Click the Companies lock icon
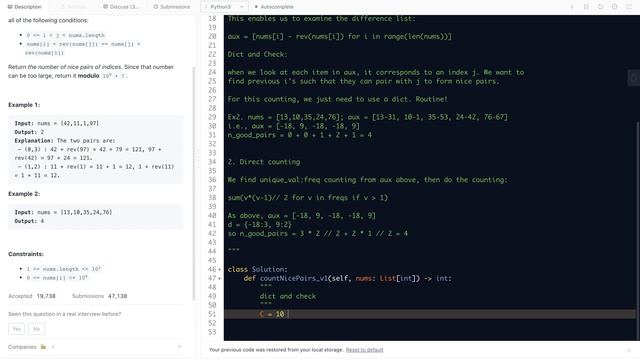The image size is (640, 360). pyautogui.click(x=43, y=347)
